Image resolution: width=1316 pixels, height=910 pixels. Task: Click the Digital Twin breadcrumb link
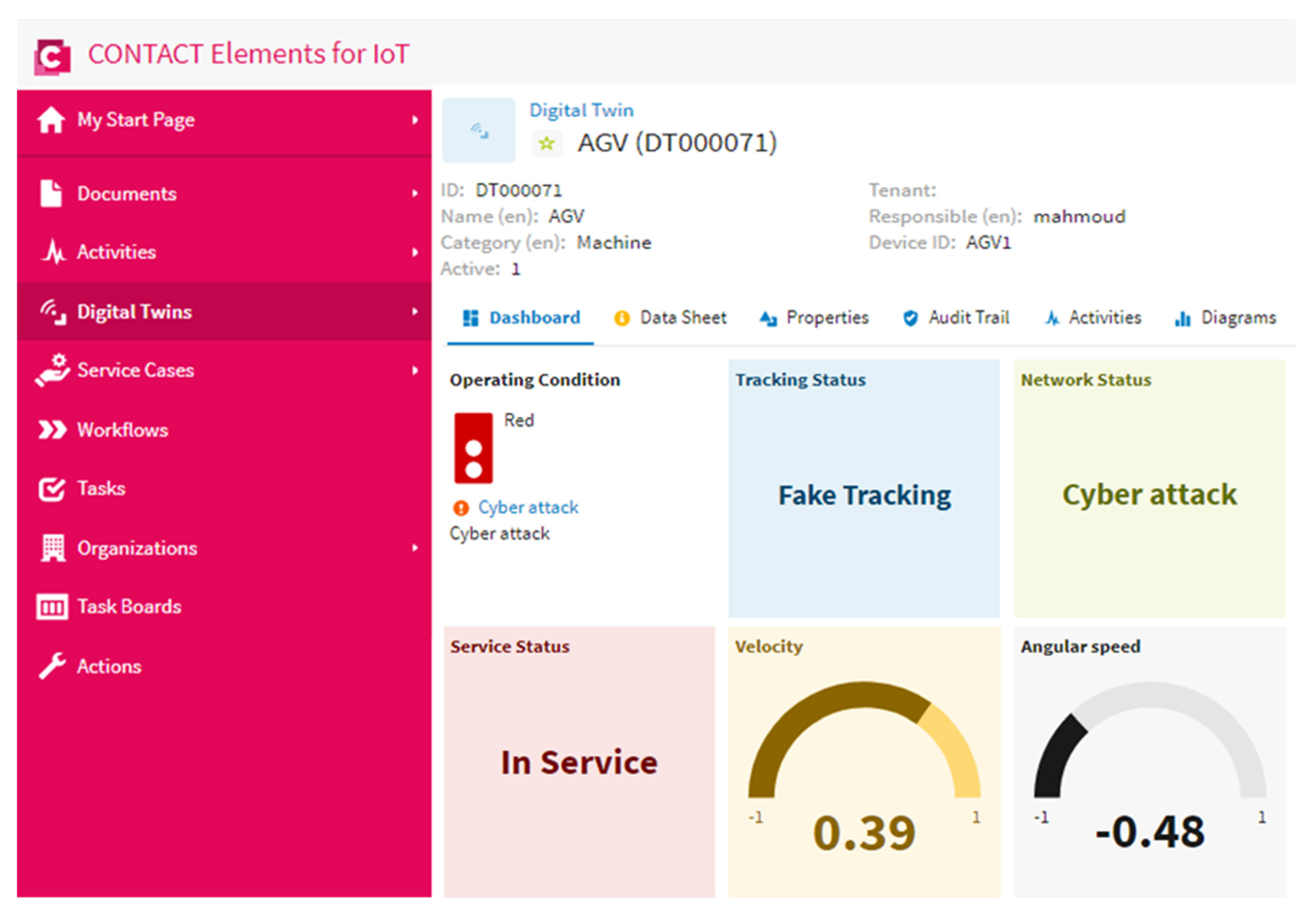(x=581, y=110)
